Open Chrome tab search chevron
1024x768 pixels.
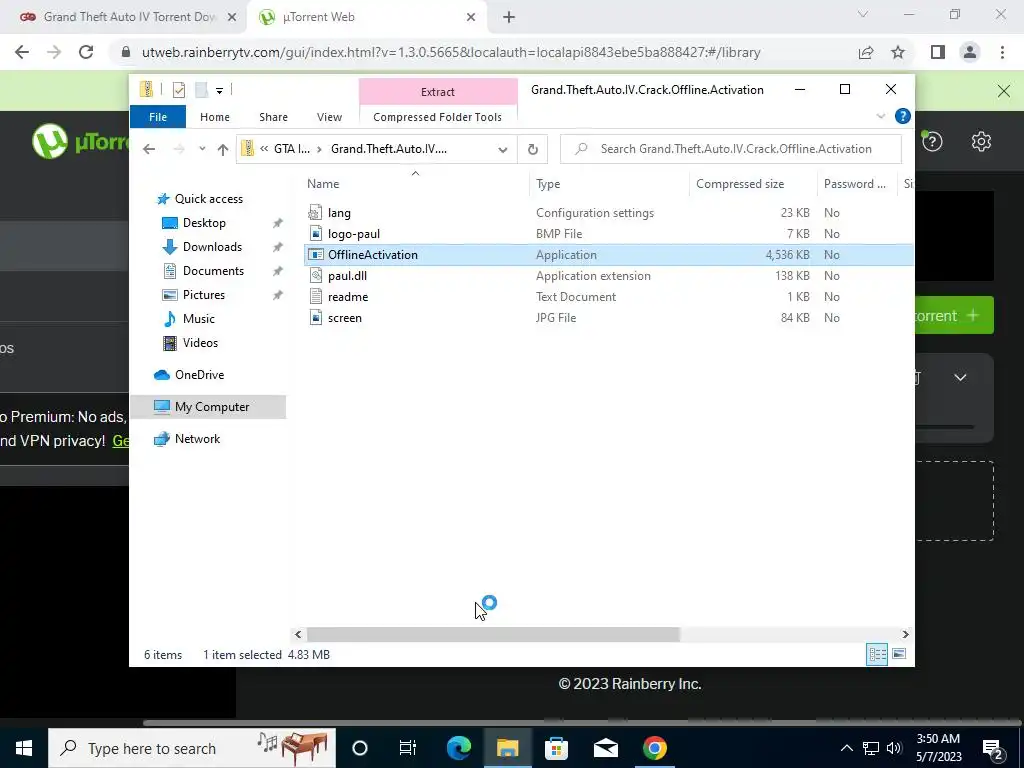(863, 14)
